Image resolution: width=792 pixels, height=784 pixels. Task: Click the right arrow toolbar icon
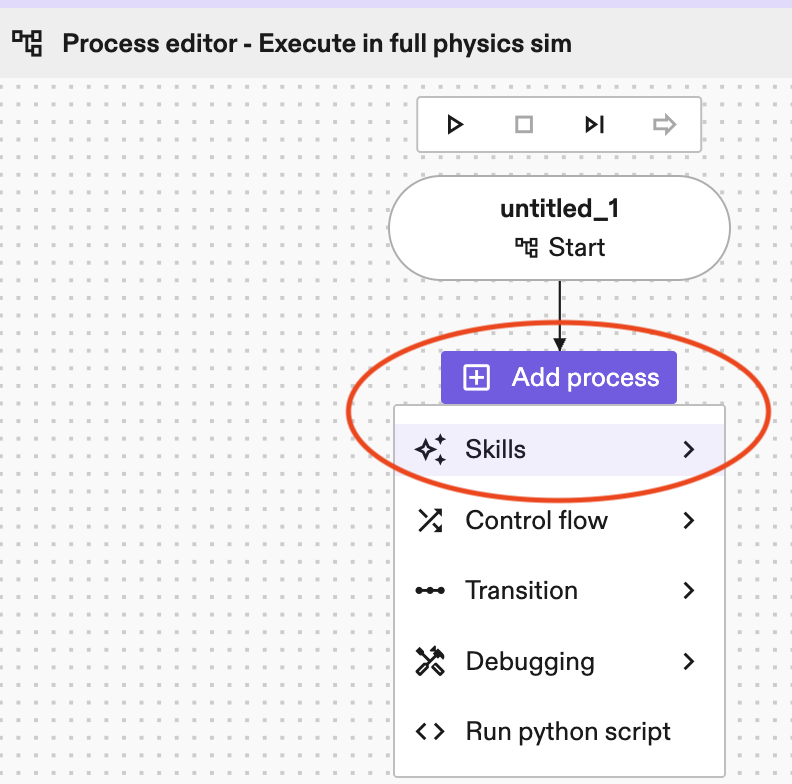click(x=664, y=125)
